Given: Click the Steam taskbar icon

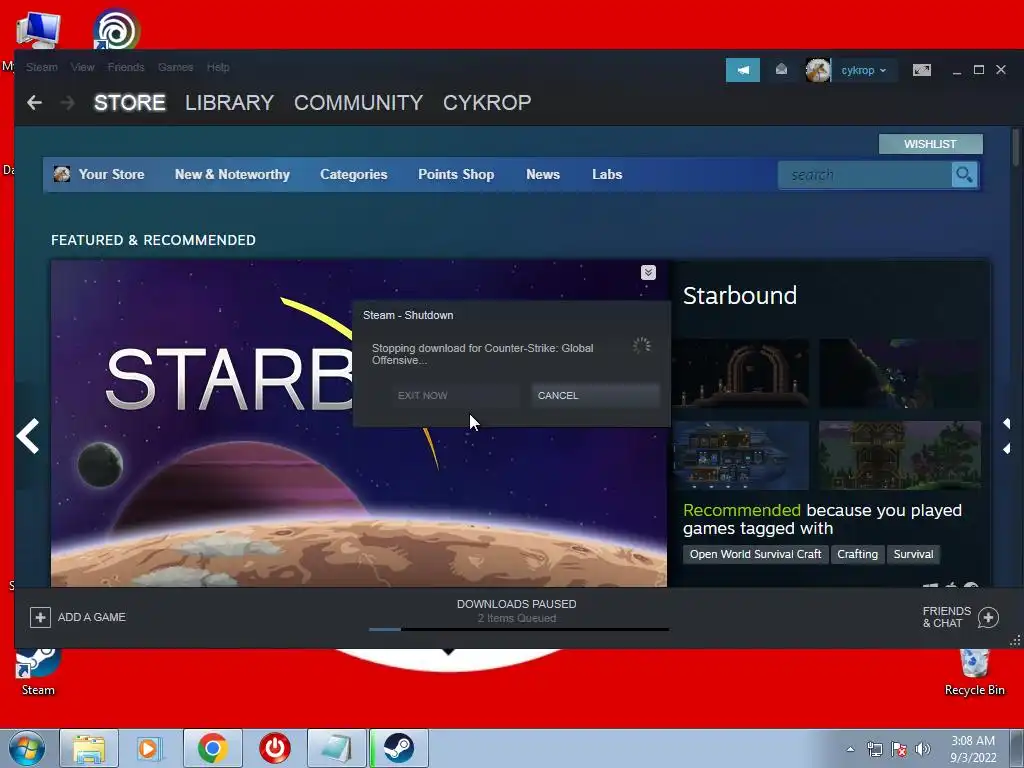Looking at the screenshot, I should [399, 748].
